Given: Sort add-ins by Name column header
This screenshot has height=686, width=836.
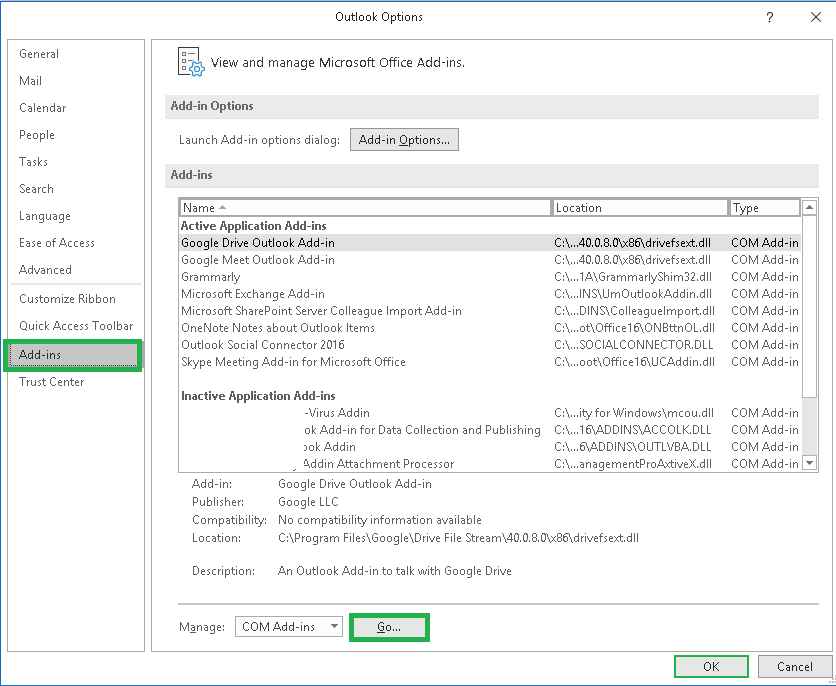Looking at the screenshot, I should 365,208.
